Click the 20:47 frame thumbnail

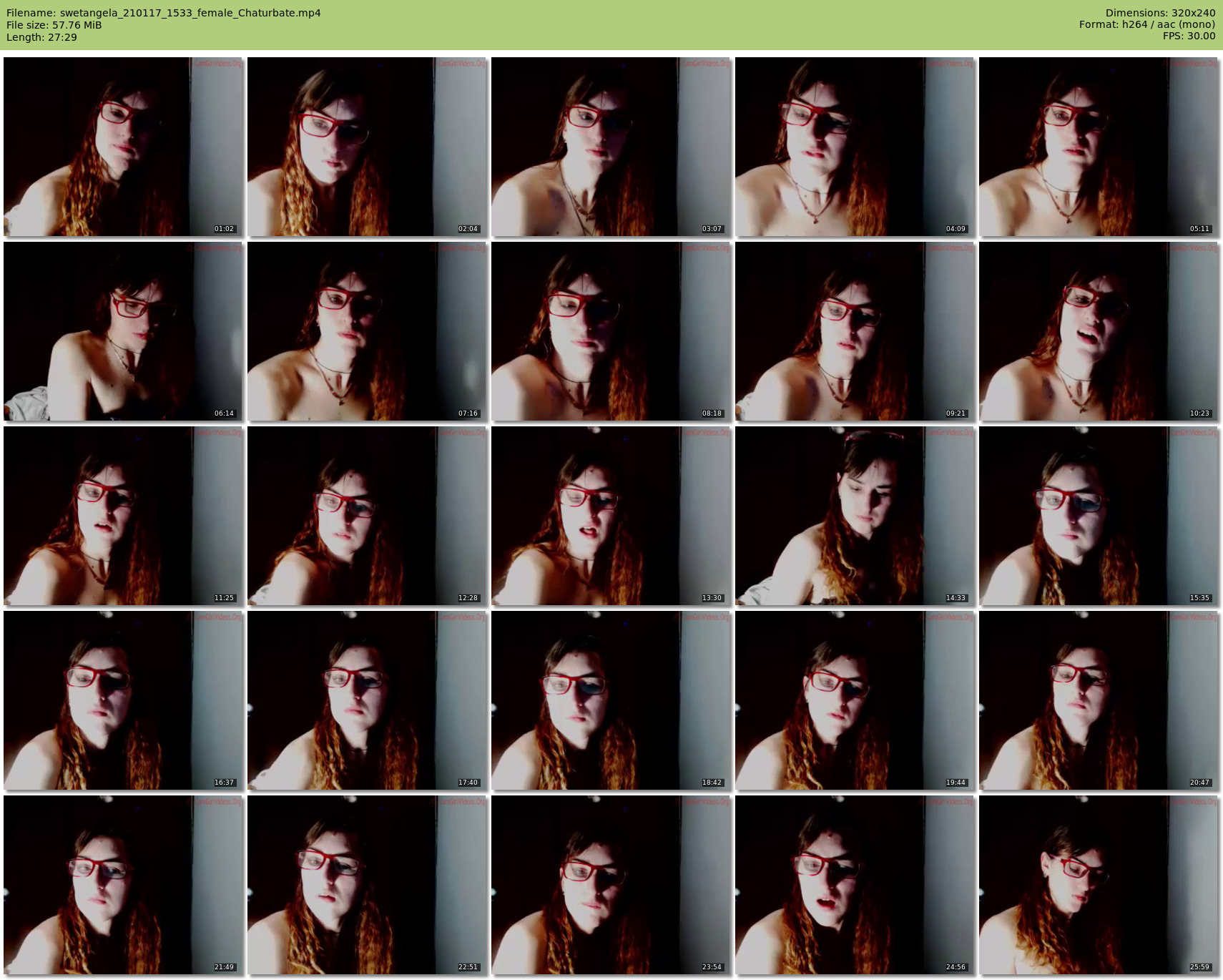click(x=1099, y=700)
